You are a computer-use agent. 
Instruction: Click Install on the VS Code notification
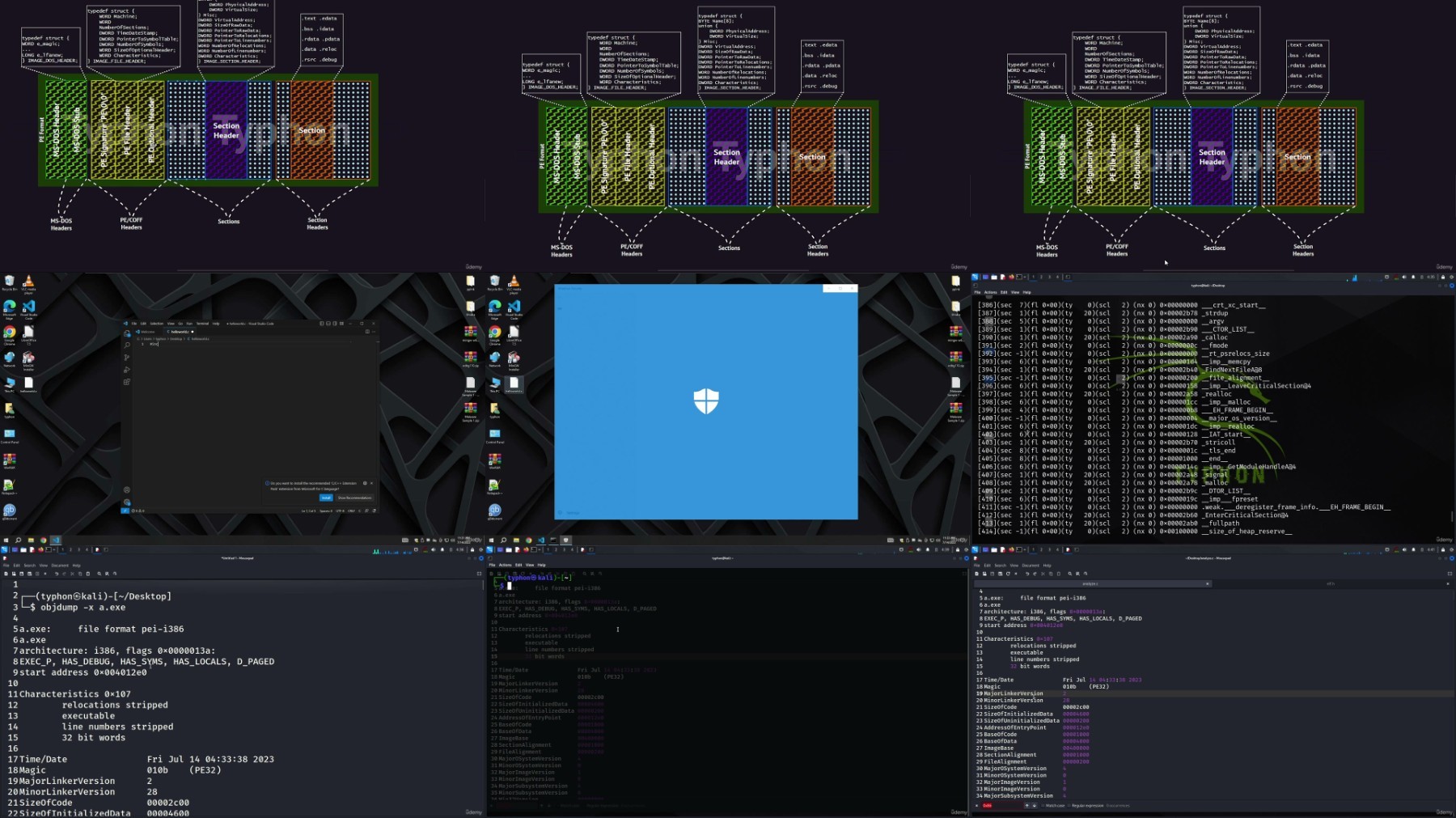(x=326, y=498)
